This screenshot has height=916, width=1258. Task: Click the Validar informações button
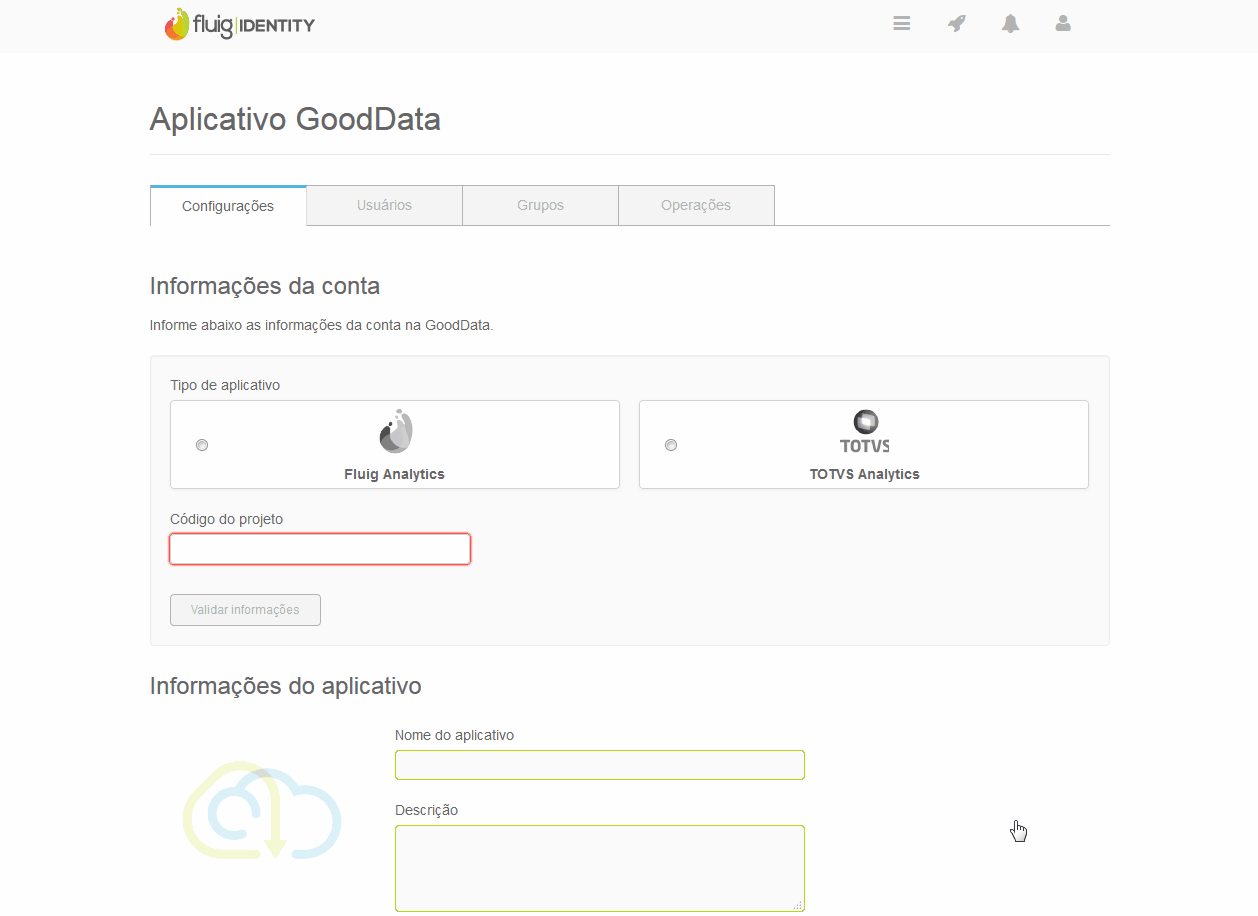click(245, 610)
